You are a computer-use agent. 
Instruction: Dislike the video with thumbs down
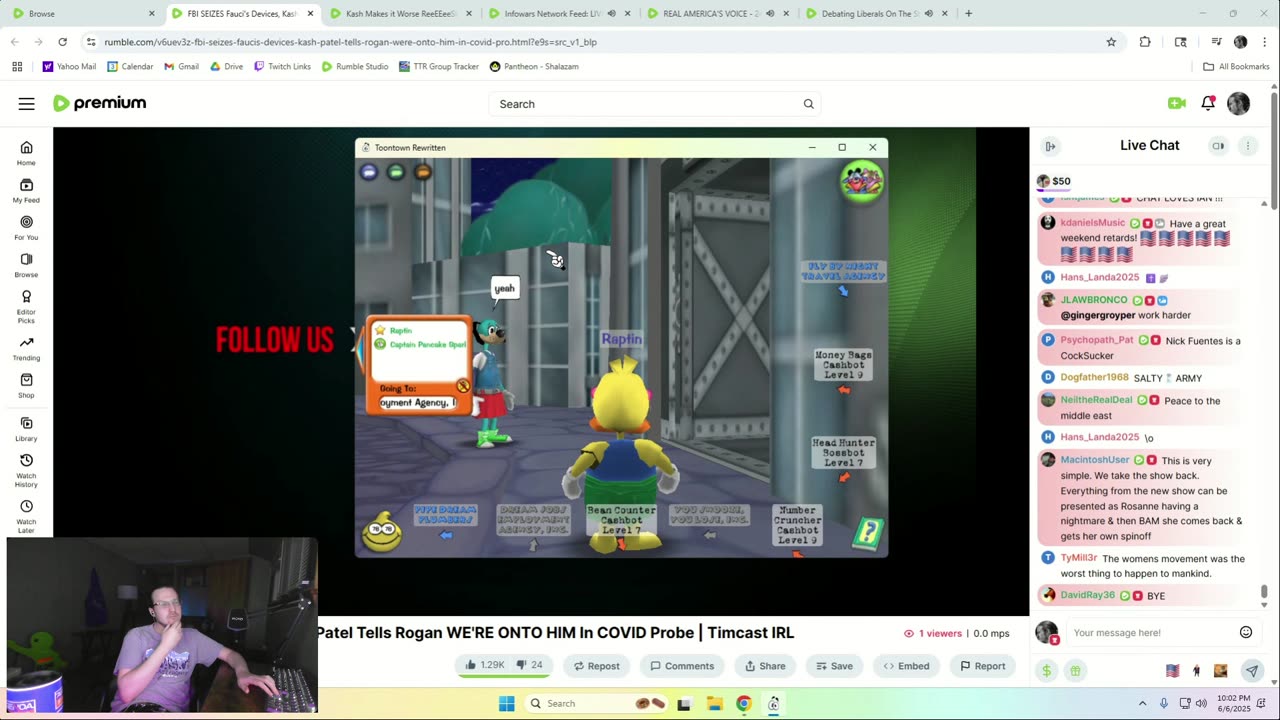(x=530, y=665)
